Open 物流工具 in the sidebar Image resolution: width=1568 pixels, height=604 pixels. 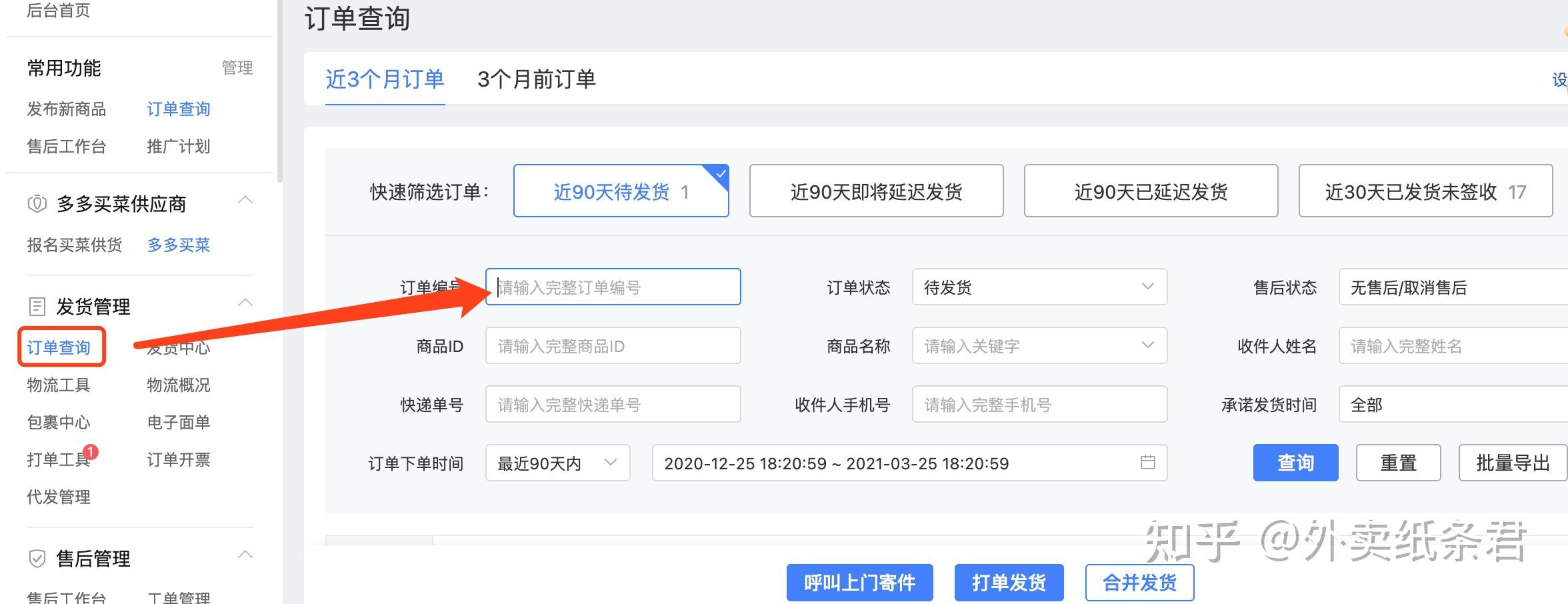[x=59, y=385]
